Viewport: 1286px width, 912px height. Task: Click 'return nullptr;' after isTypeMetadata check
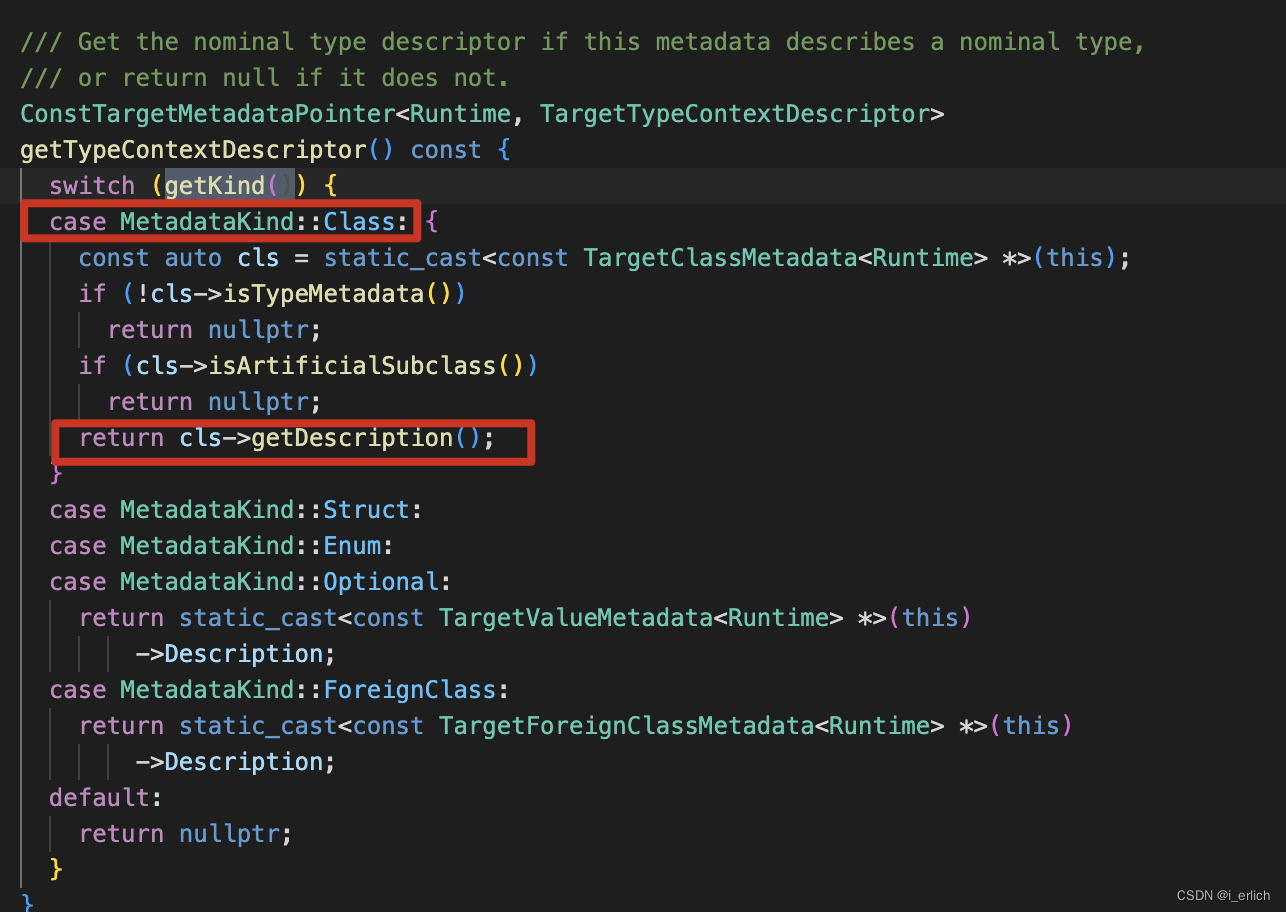click(x=215, y=330)
